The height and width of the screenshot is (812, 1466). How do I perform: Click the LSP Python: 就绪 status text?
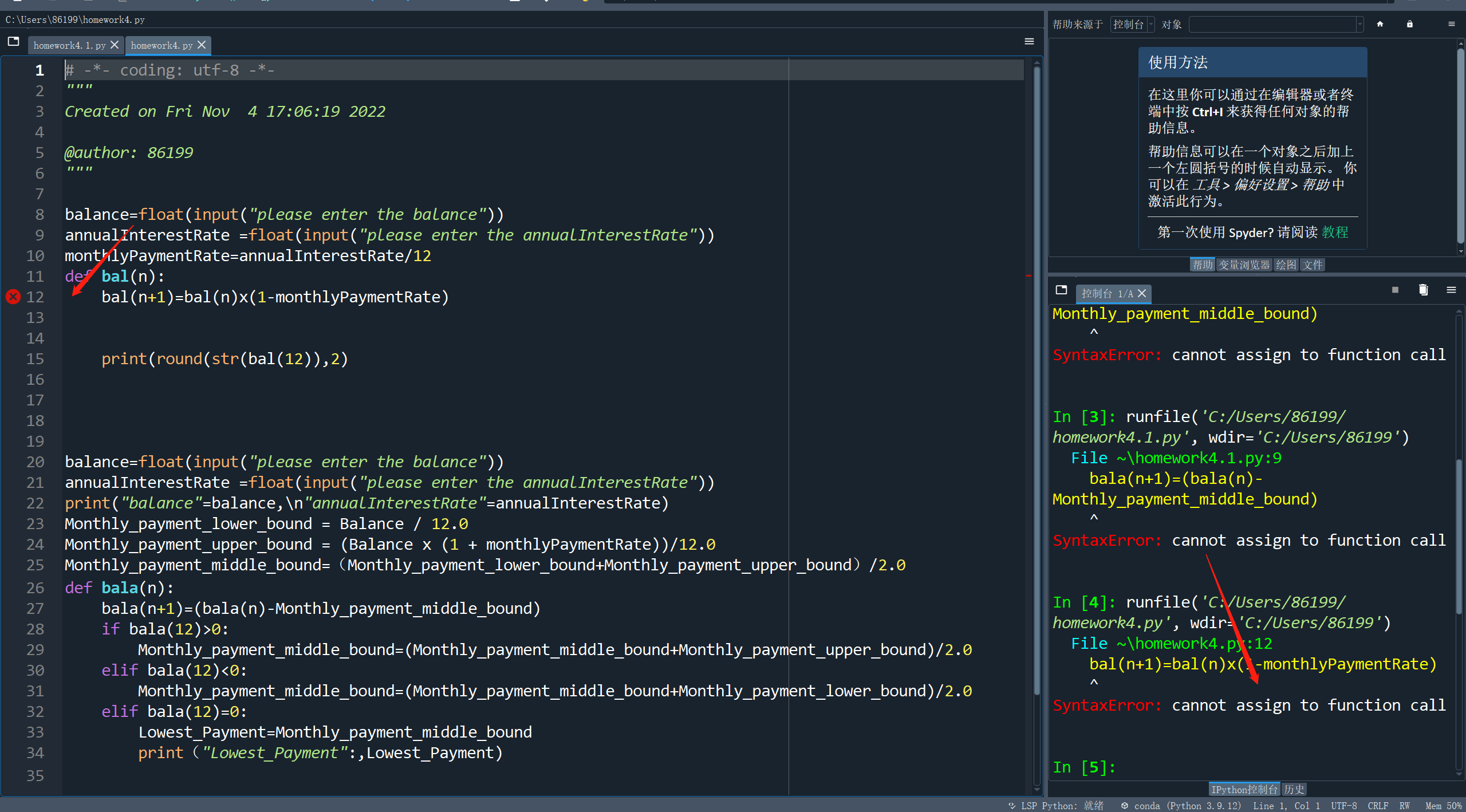coord(1062,806)
